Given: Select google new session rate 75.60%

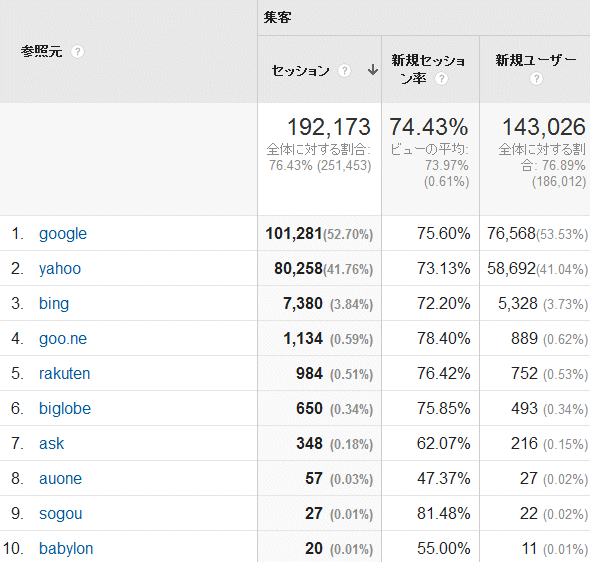Looking at the screenshot, I should [444, 234].
